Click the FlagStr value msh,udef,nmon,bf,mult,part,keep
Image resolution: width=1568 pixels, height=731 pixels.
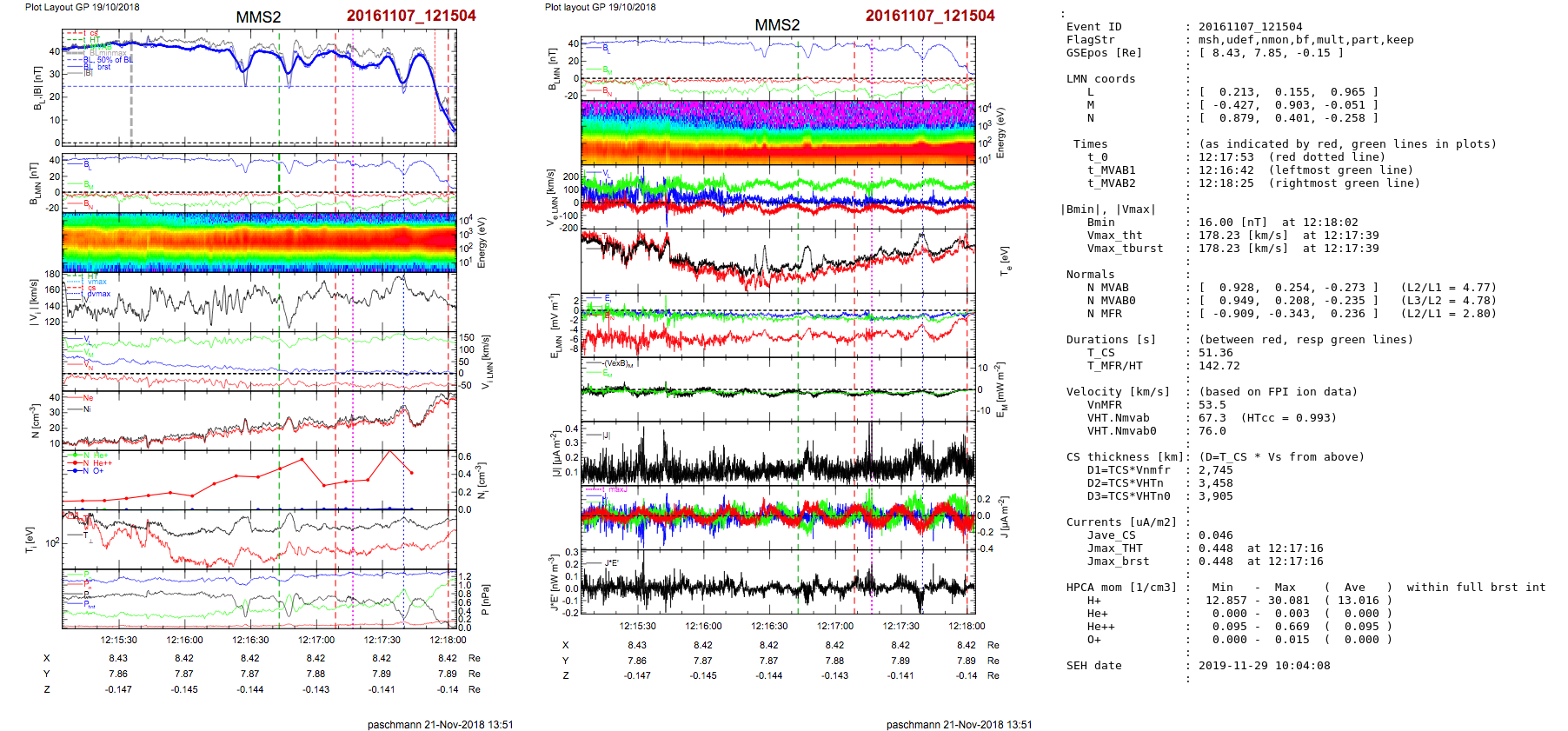1306,40
